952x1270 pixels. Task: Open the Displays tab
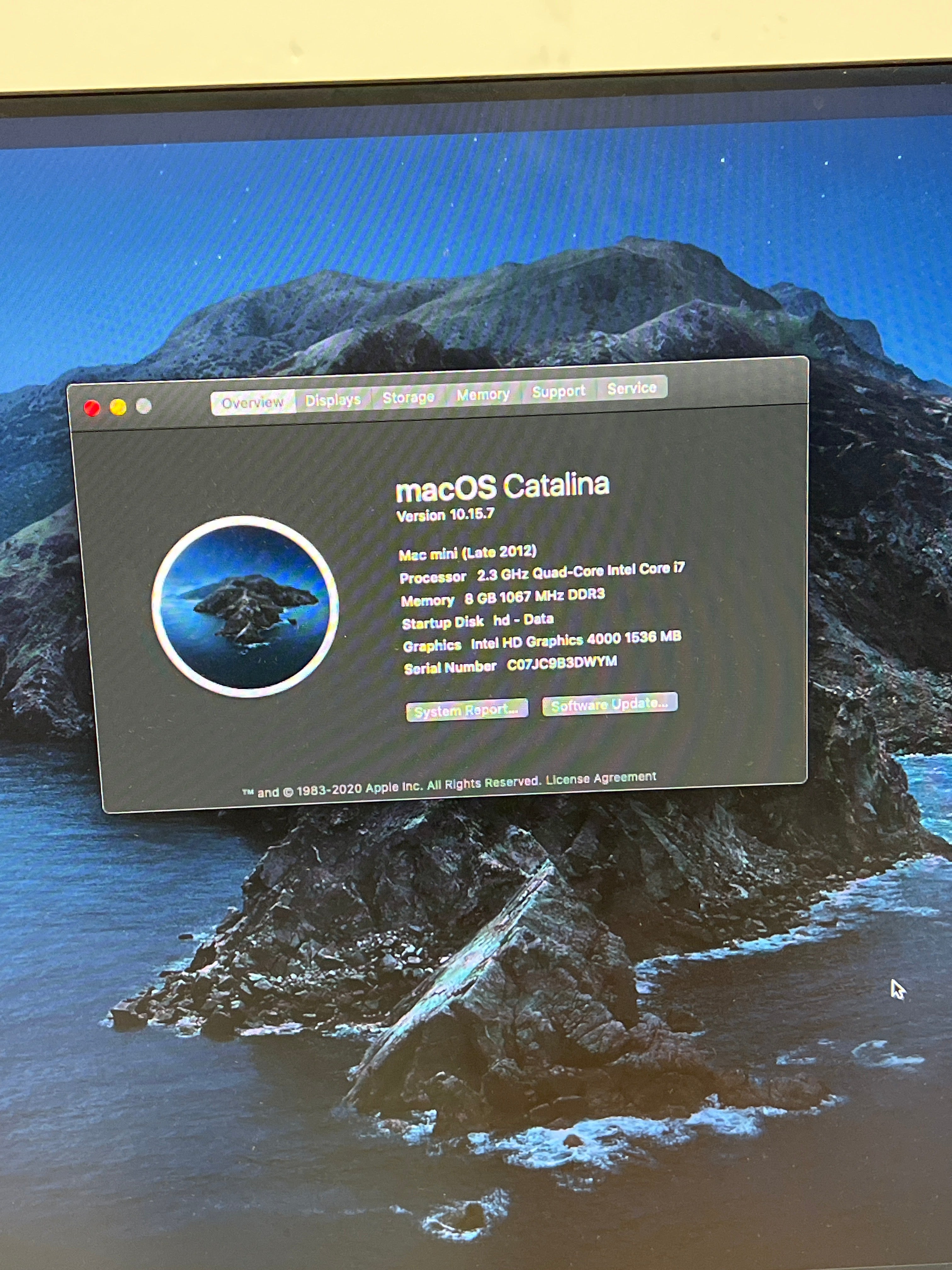pos(333,400)
